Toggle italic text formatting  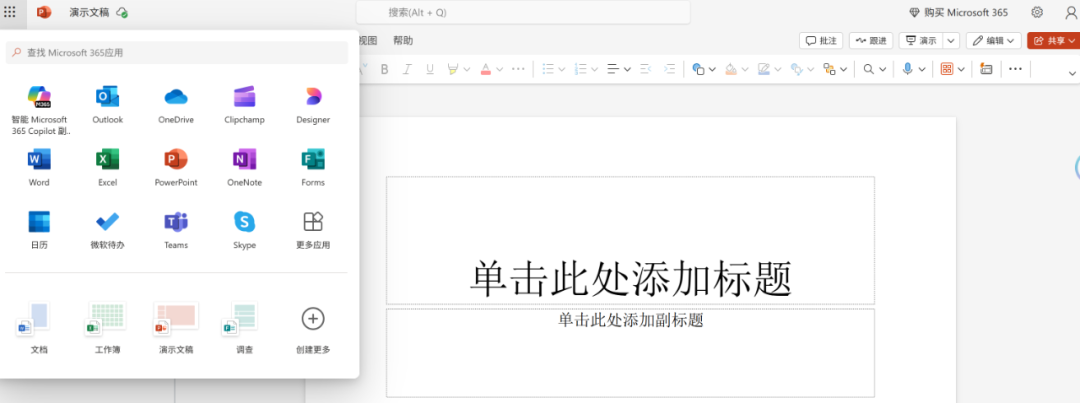tap(406, 69)
